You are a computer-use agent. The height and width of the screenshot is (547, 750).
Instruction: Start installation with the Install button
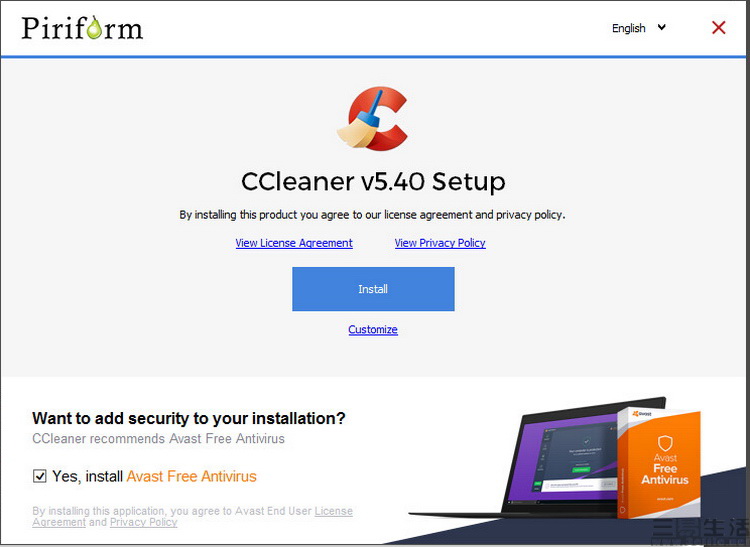click(x=373, y=289)
